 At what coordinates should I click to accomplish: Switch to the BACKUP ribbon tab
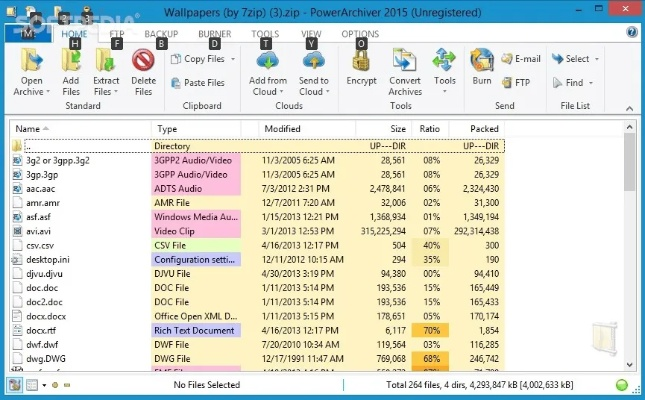(161, 34)
